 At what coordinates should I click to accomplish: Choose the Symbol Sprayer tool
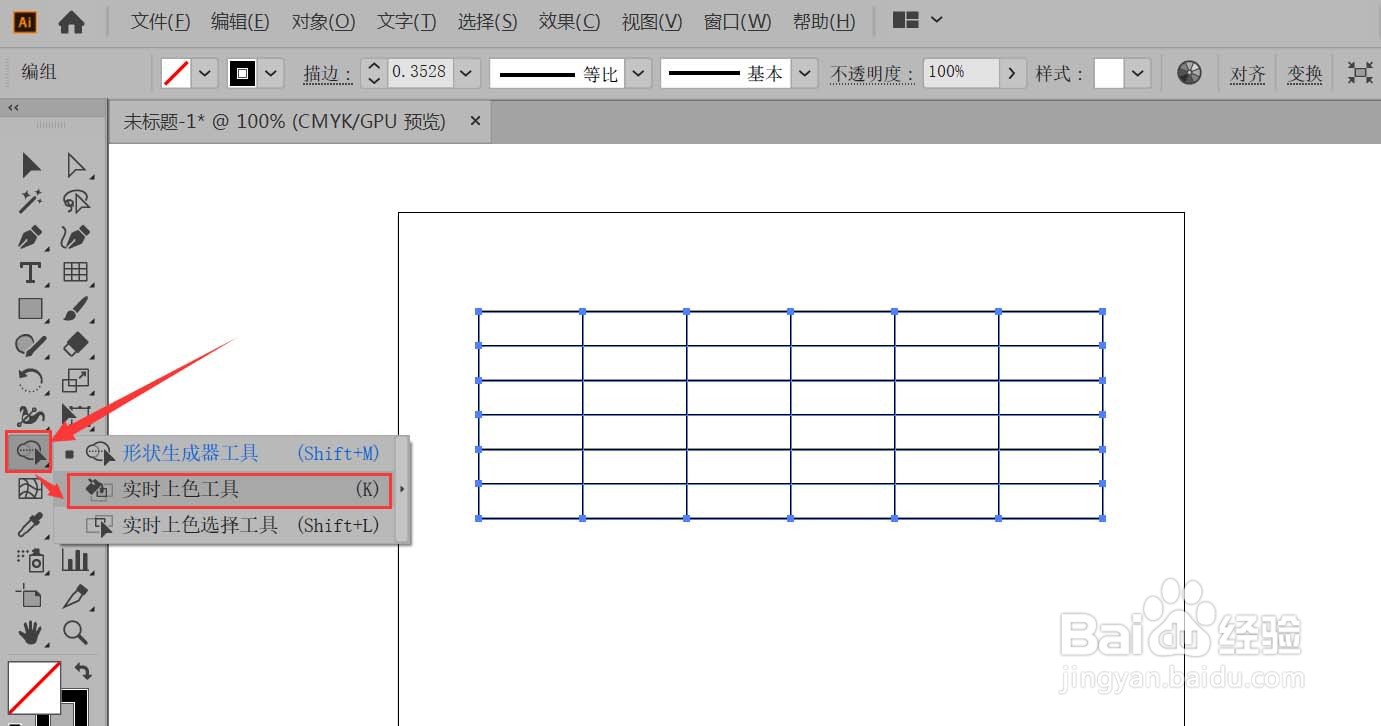point(31,561)
